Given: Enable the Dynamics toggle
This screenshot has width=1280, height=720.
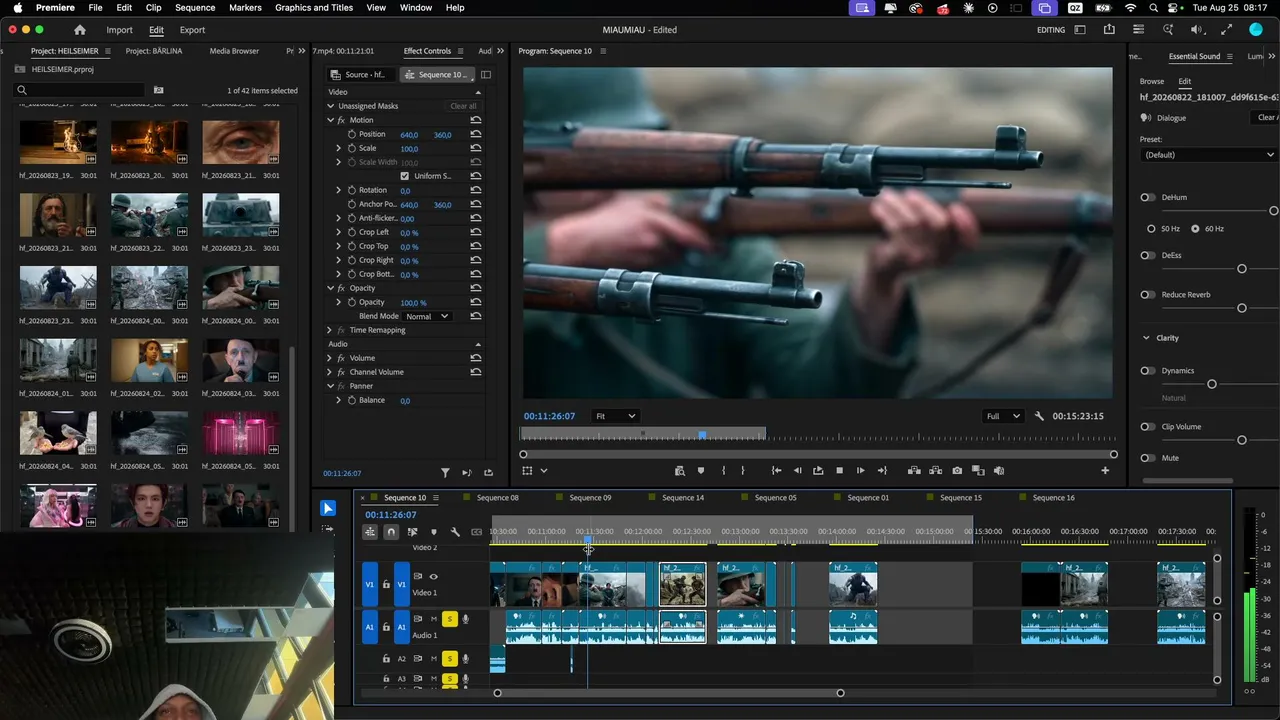Looking at the screenshot, I should [1148, 371].
